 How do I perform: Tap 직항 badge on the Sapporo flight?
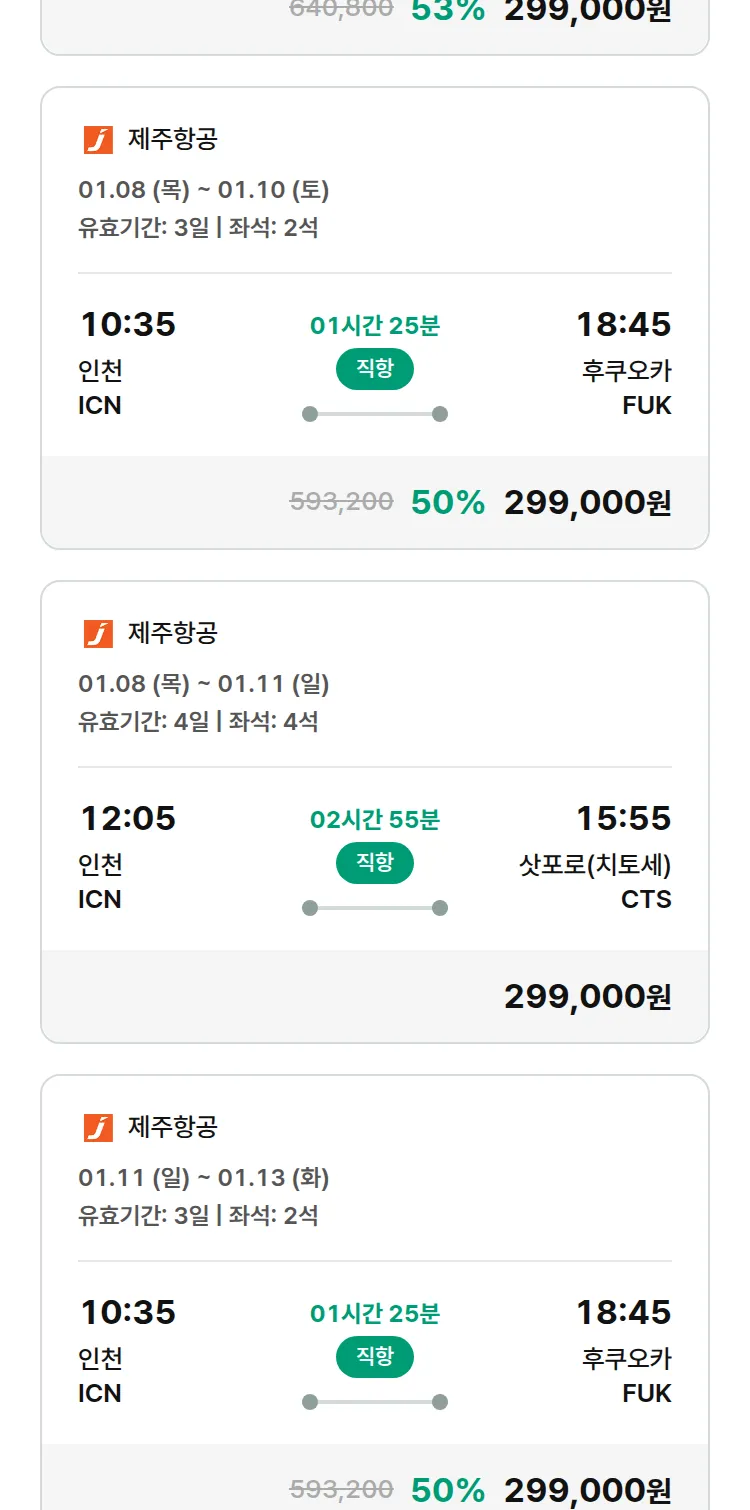tap(375, 863)
